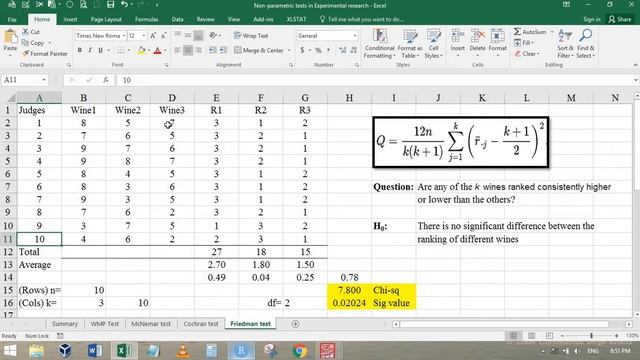Click the Delete cells icon

coord(477,36)
